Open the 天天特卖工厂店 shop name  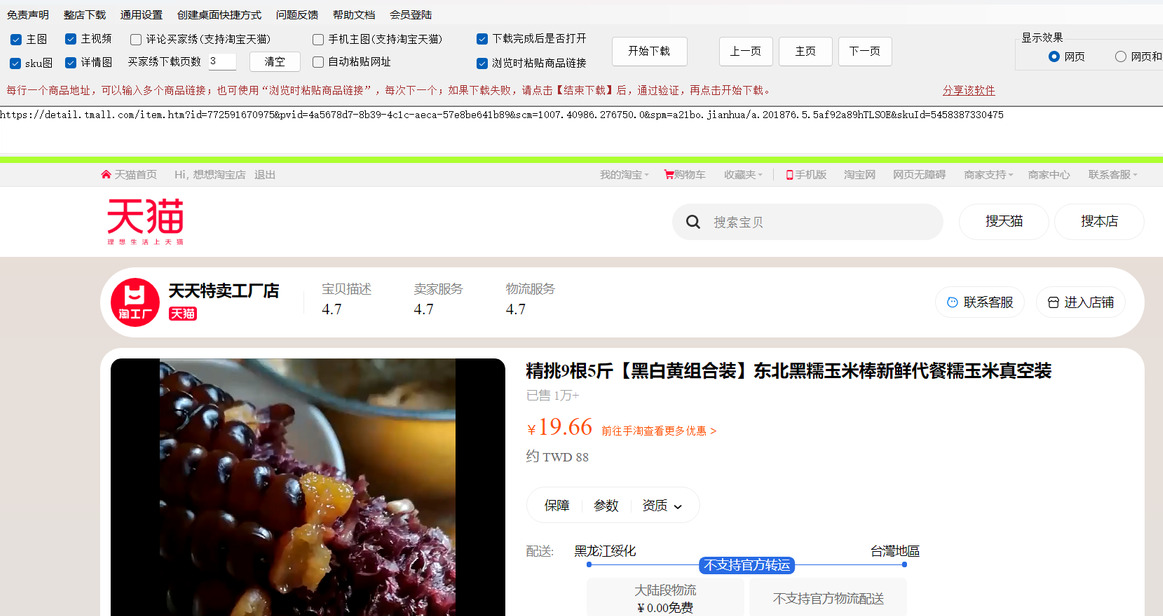224,291
